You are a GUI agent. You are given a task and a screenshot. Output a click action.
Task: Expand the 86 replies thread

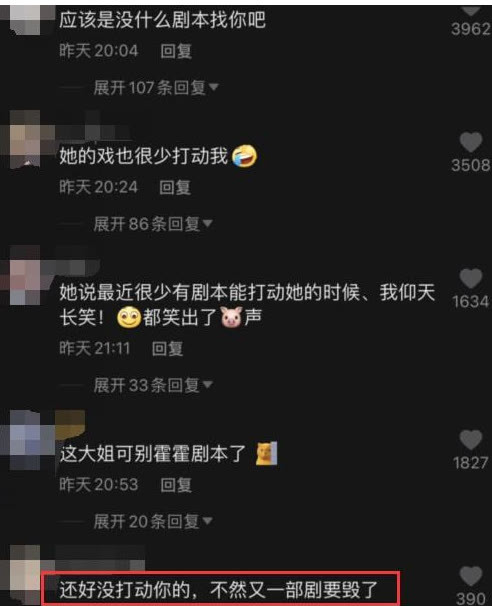click(153, 224)
